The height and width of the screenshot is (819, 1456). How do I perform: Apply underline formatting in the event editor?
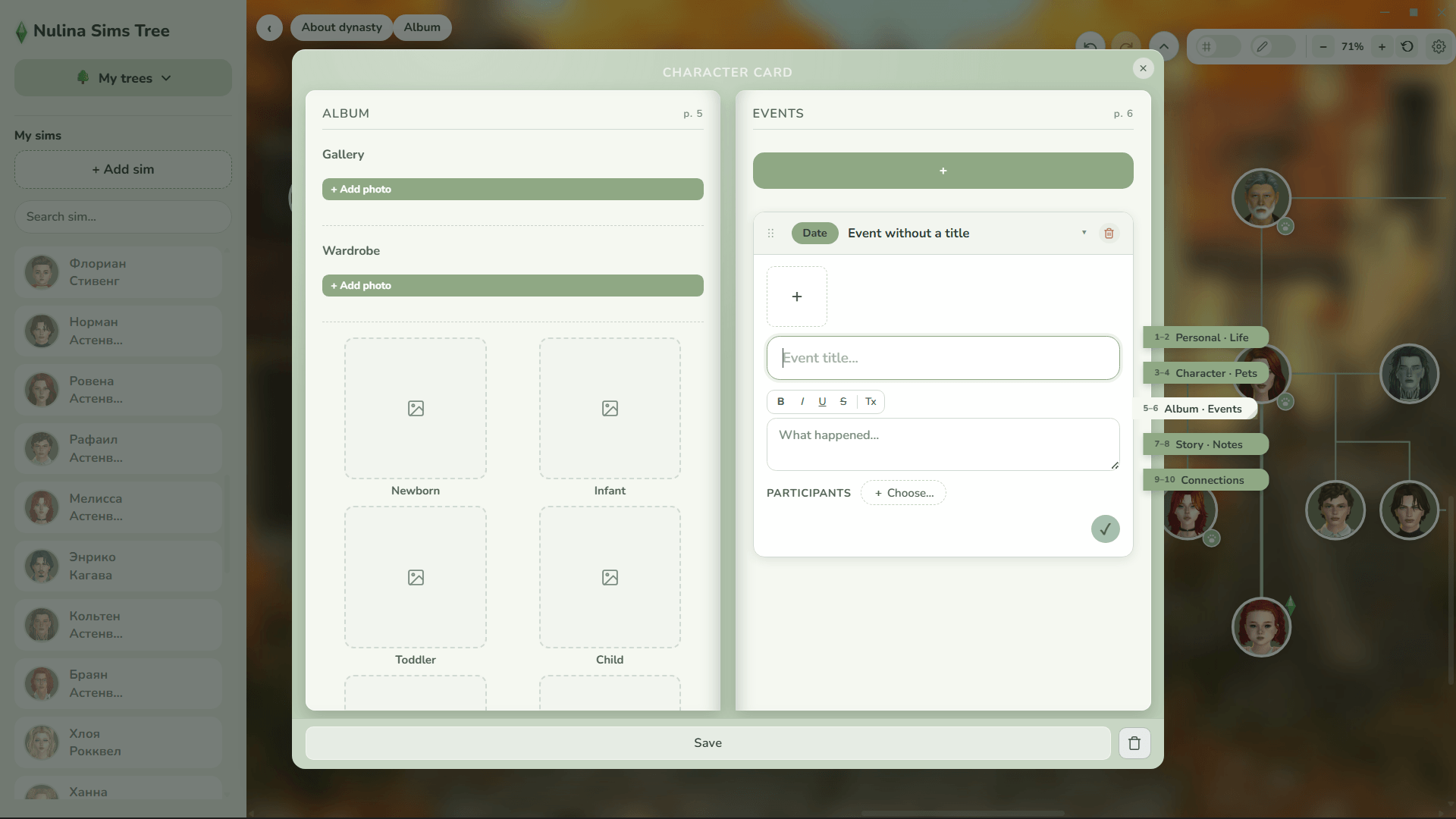[822, 402]
